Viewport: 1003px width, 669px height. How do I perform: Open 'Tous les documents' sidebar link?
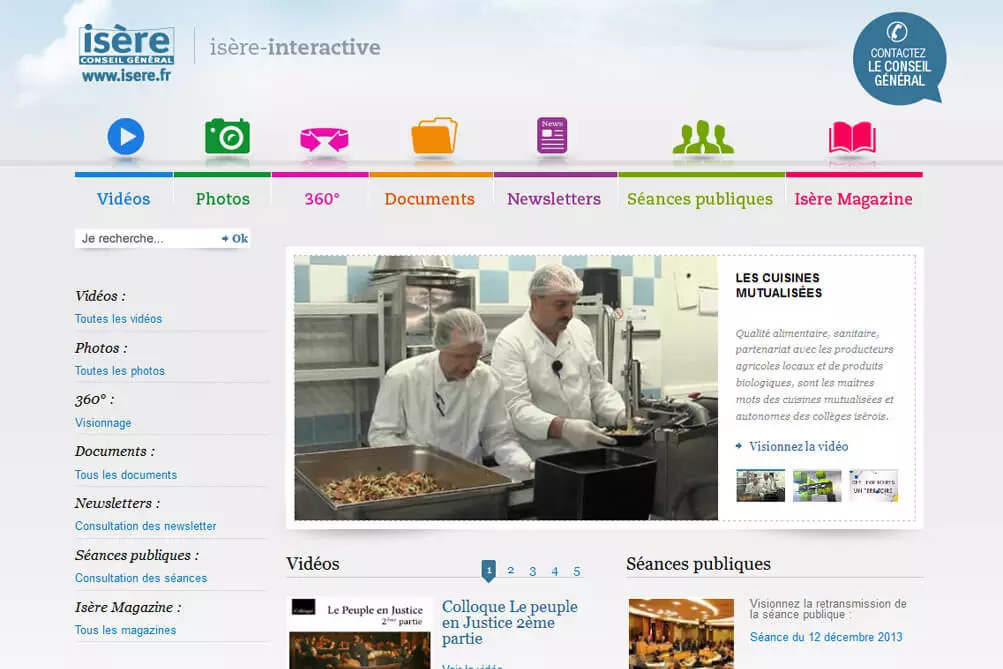point(126,475)
